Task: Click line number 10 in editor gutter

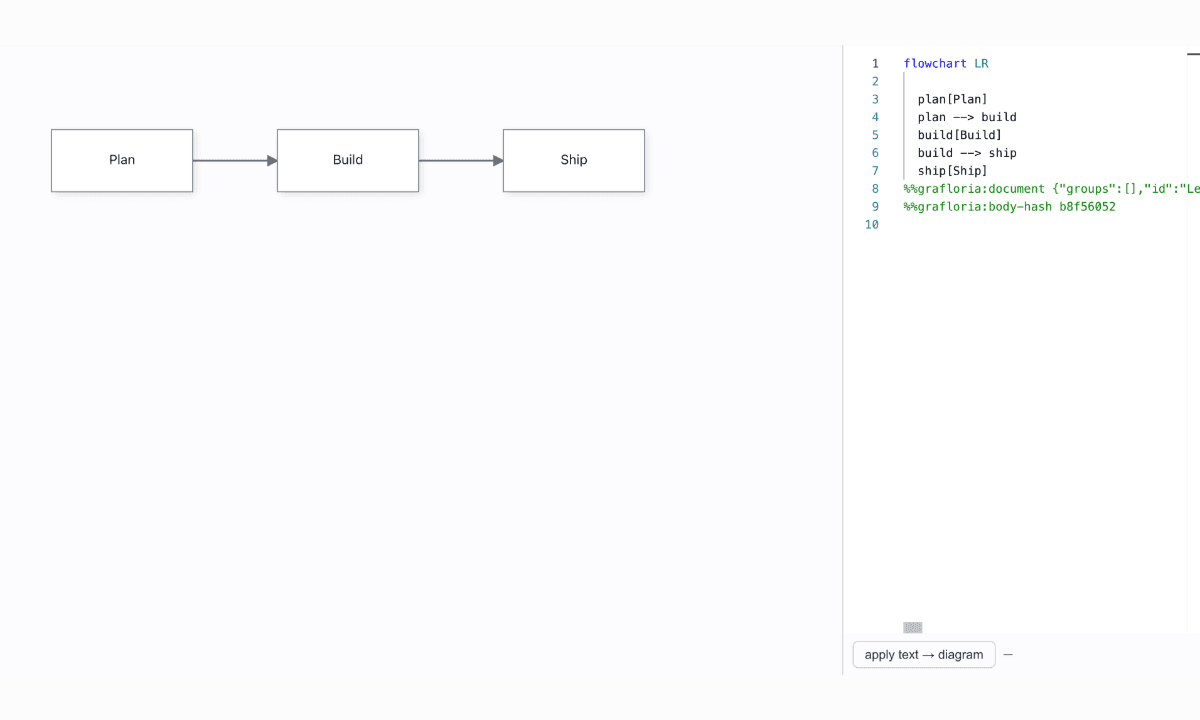Action: pos(871,225)
